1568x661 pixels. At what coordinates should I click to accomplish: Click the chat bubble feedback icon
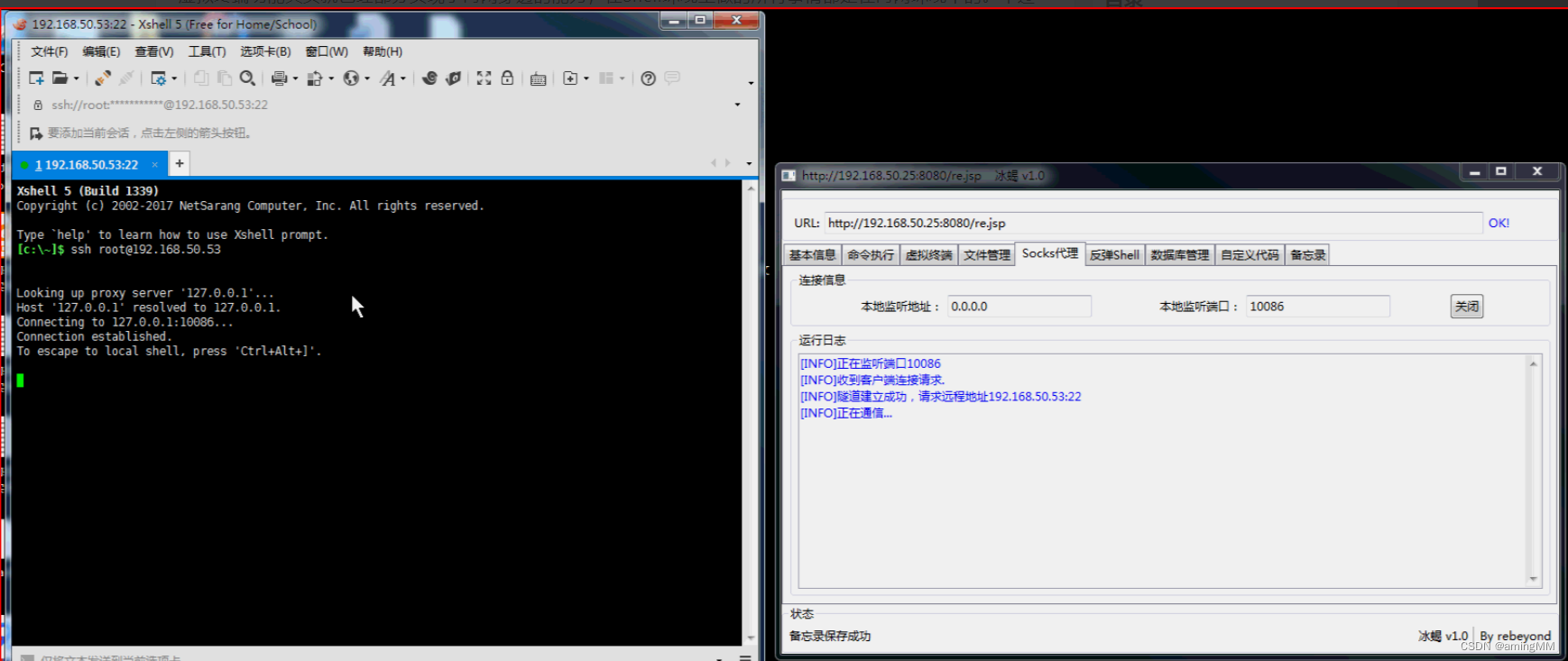point(672,78)
